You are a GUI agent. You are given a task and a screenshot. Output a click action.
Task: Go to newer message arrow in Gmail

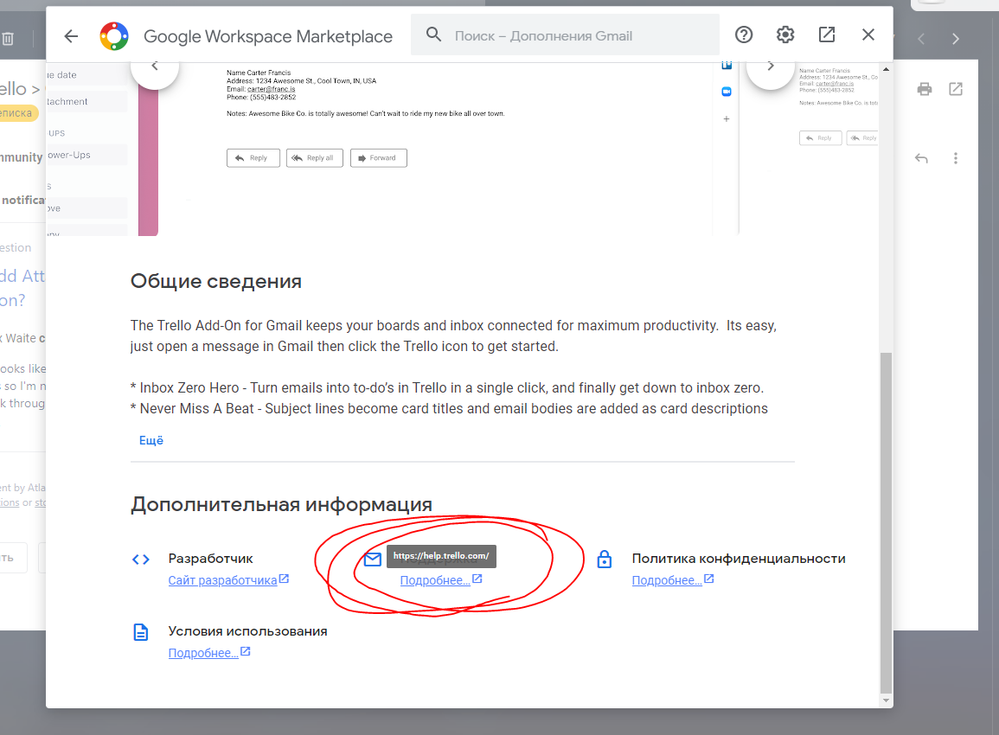tap(921, 39)
